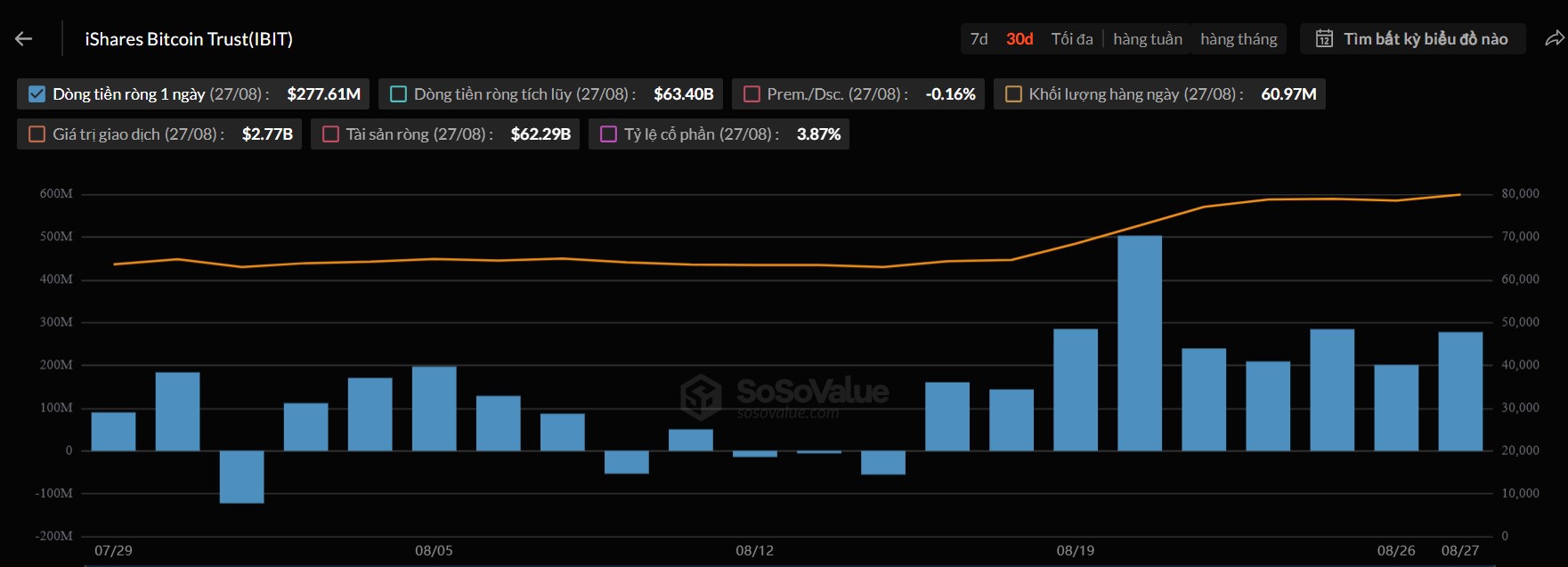This screenshot has height=567, width=1568.
Task: Click the 08/12 small negative bar
Action: click(755, 454)
